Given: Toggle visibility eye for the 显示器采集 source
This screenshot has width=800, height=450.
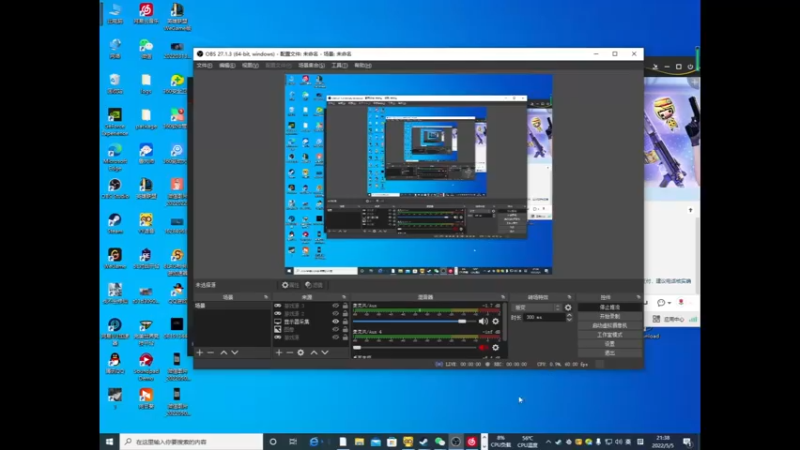Looking at the screenshot, I should 335,322.
